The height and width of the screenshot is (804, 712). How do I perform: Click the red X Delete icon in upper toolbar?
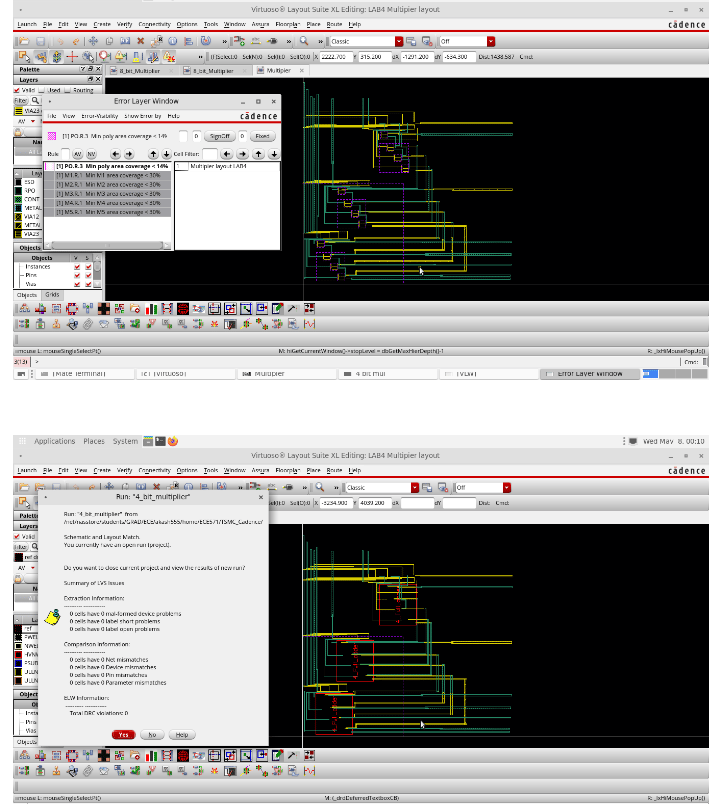click(140, 41)
